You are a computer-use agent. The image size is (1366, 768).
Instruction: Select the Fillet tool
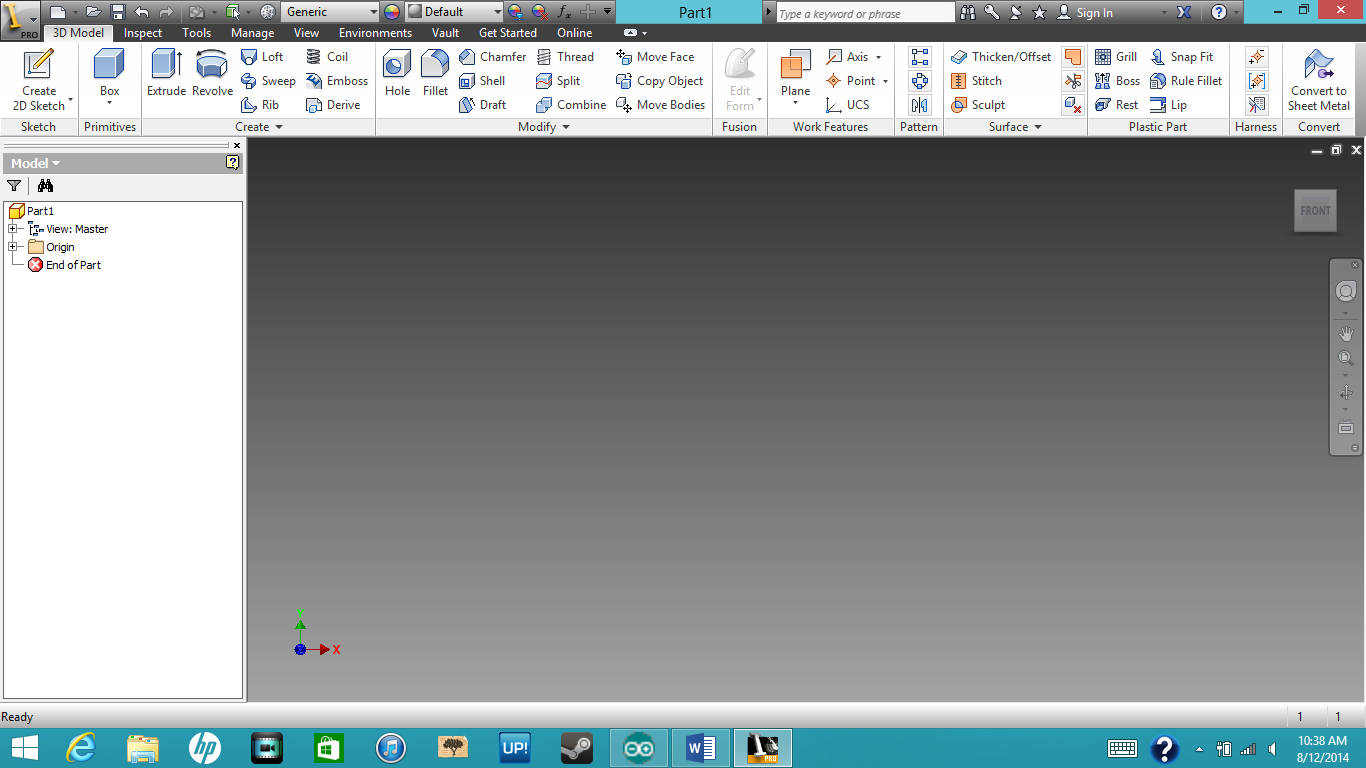click(434, 75)
